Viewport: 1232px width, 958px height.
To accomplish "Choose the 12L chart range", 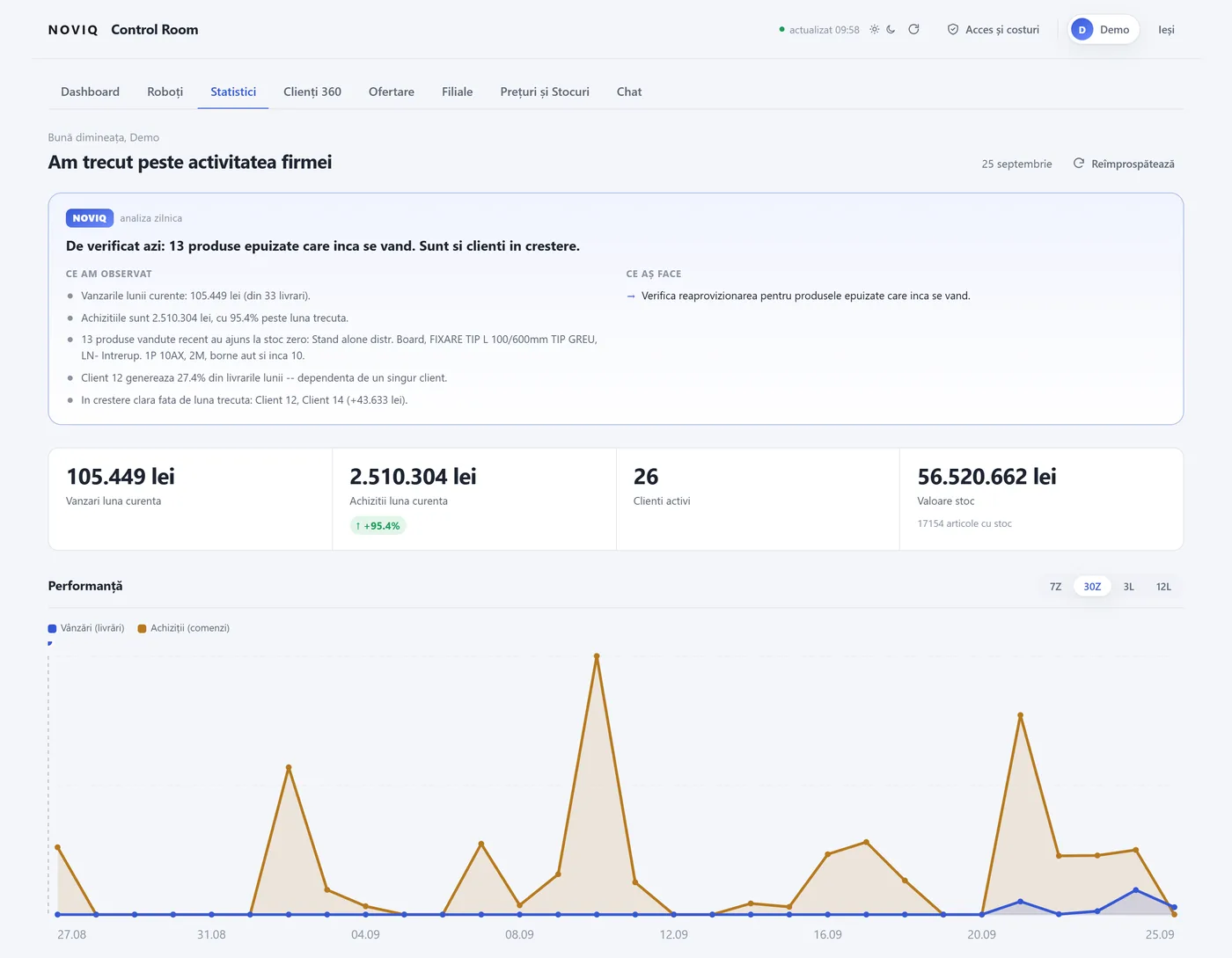I will click(x=1163, y=587).
